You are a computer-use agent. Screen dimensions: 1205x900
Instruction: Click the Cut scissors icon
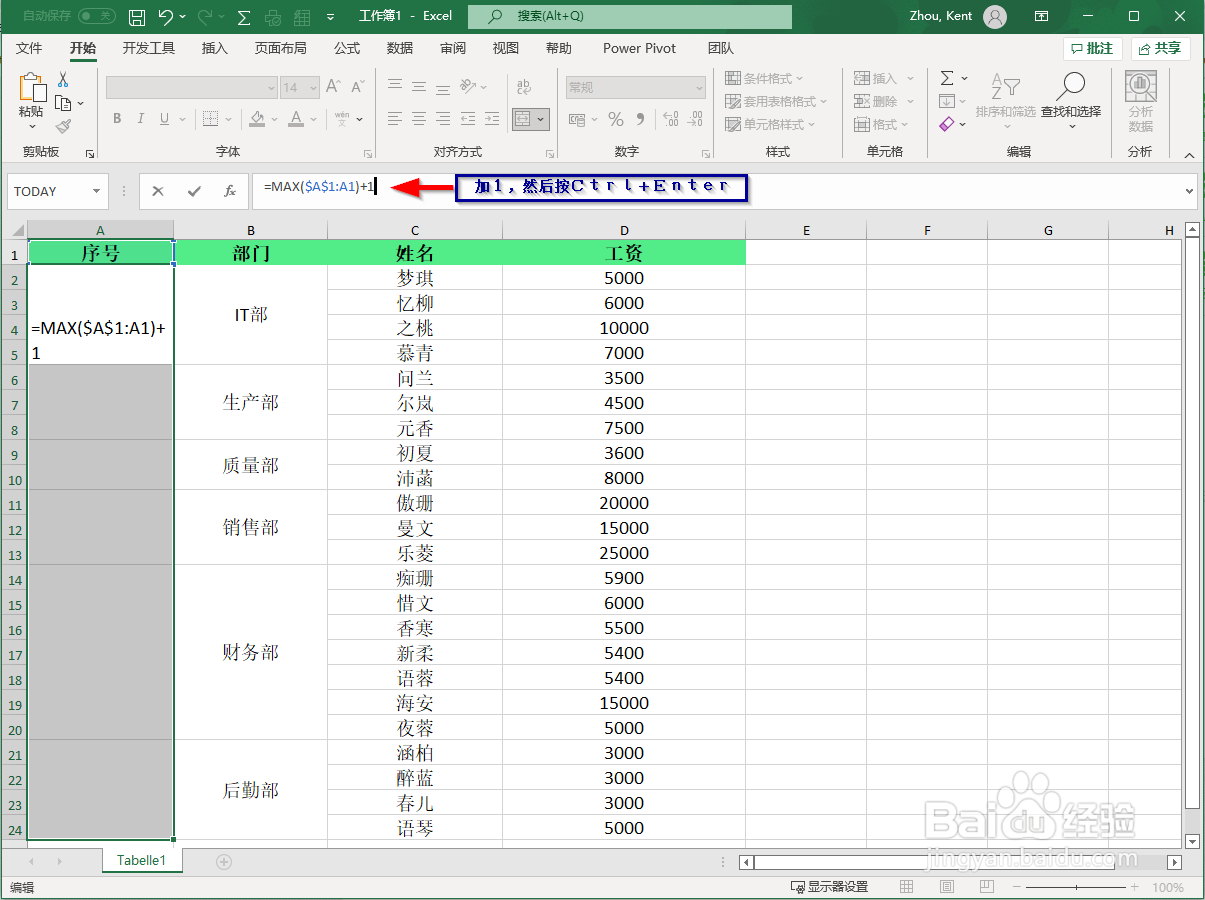(x=63, y=79)
